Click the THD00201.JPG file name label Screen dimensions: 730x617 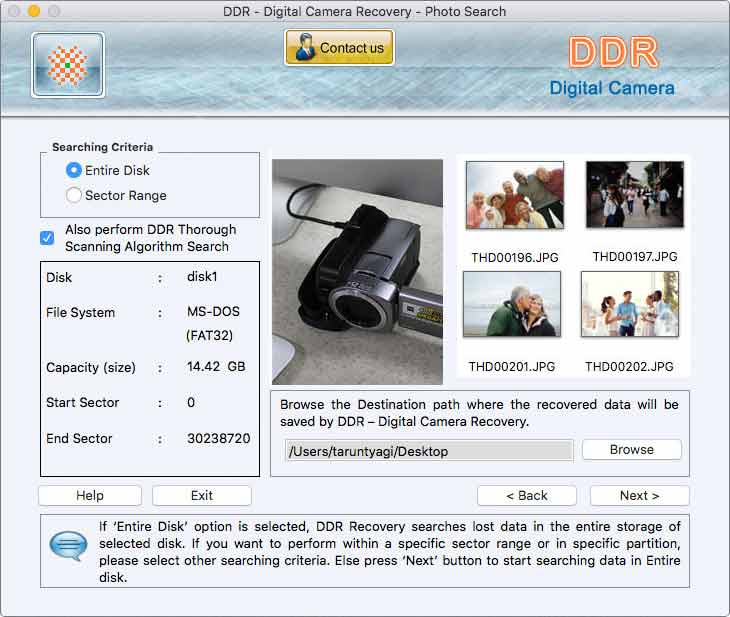point(512,366)
